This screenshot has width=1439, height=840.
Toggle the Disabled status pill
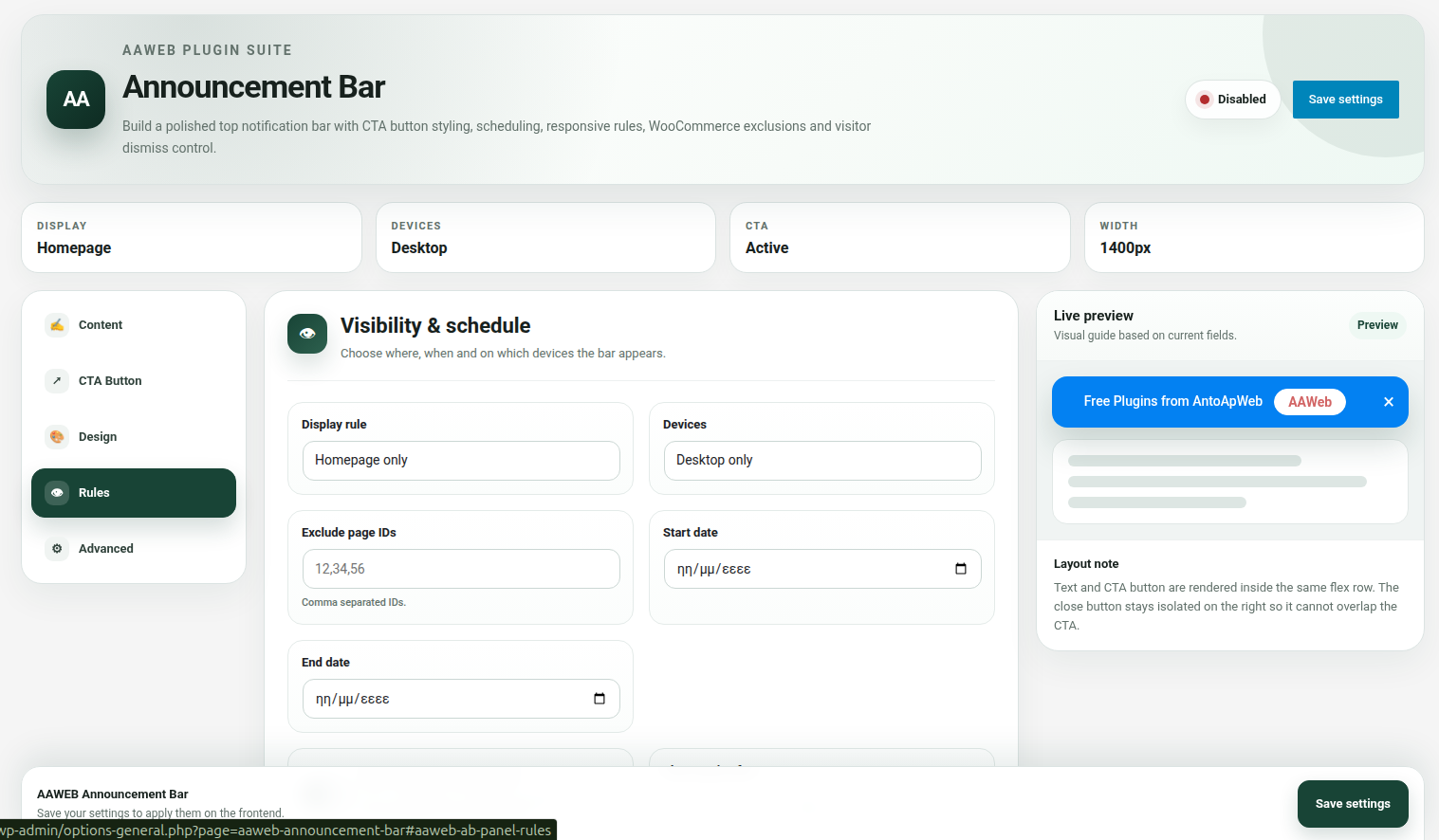[x=1233, y=100]
